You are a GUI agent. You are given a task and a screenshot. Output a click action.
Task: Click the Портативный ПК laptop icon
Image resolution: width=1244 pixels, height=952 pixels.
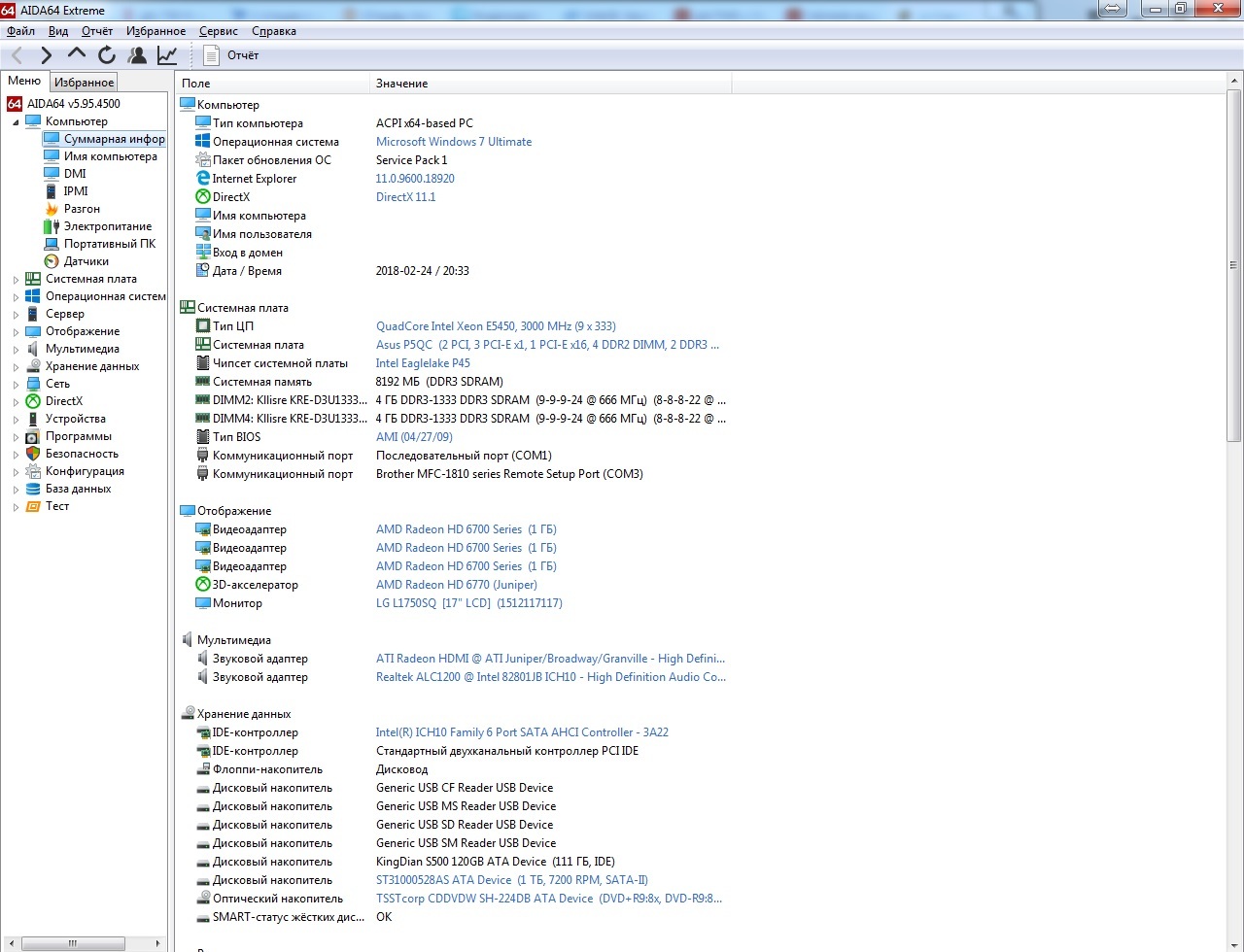pos(52,244)
